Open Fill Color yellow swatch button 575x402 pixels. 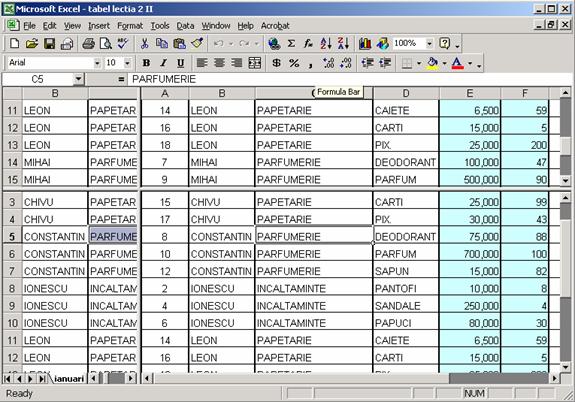[x=433, y=63]
